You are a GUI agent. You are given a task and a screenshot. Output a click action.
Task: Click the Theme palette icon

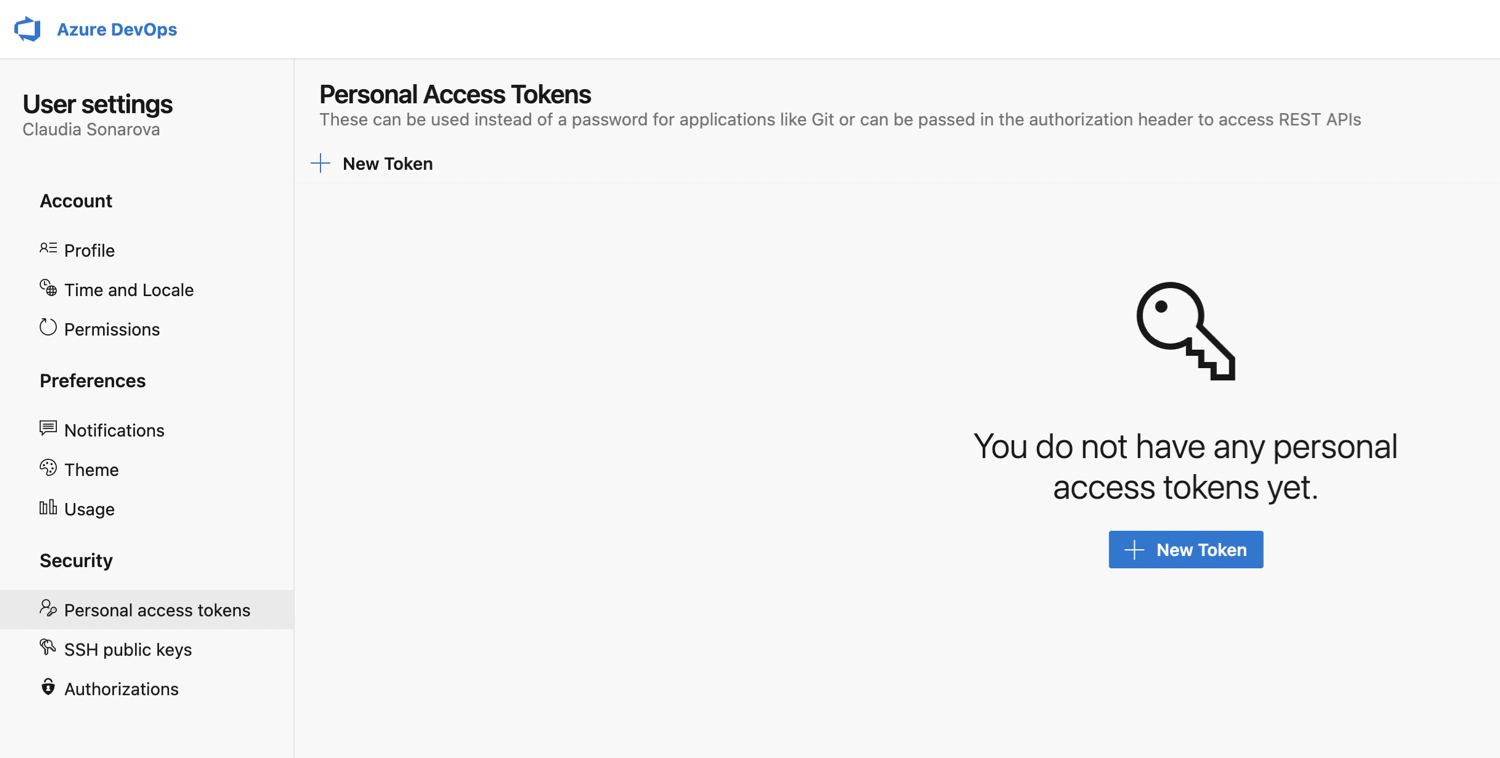tap(47, 468)
